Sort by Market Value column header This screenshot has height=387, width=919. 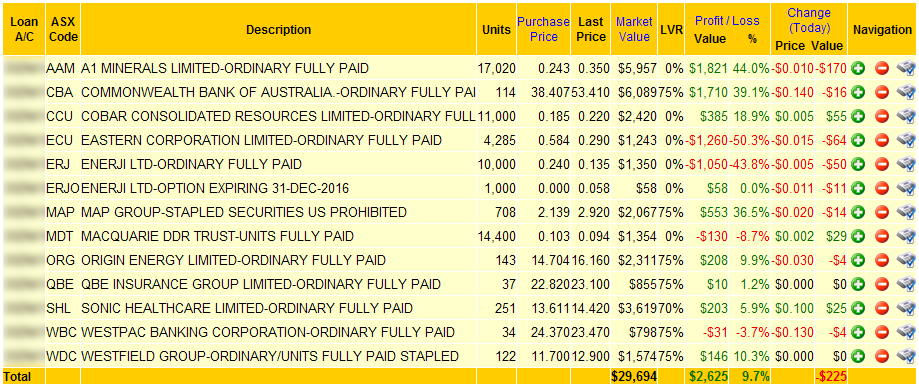[x=634, y=29]
